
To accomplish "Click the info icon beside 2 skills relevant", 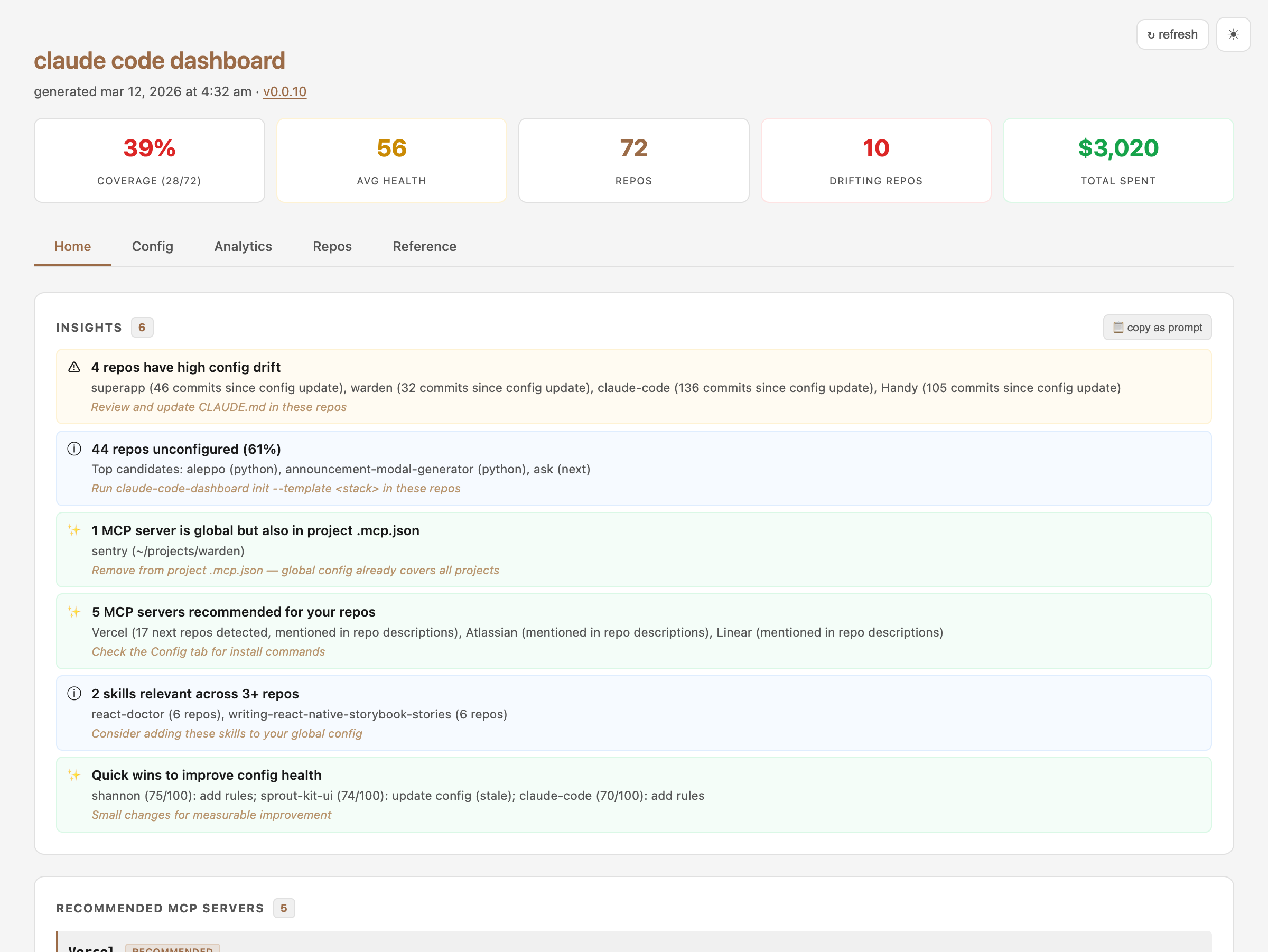I will pos(74,694).
